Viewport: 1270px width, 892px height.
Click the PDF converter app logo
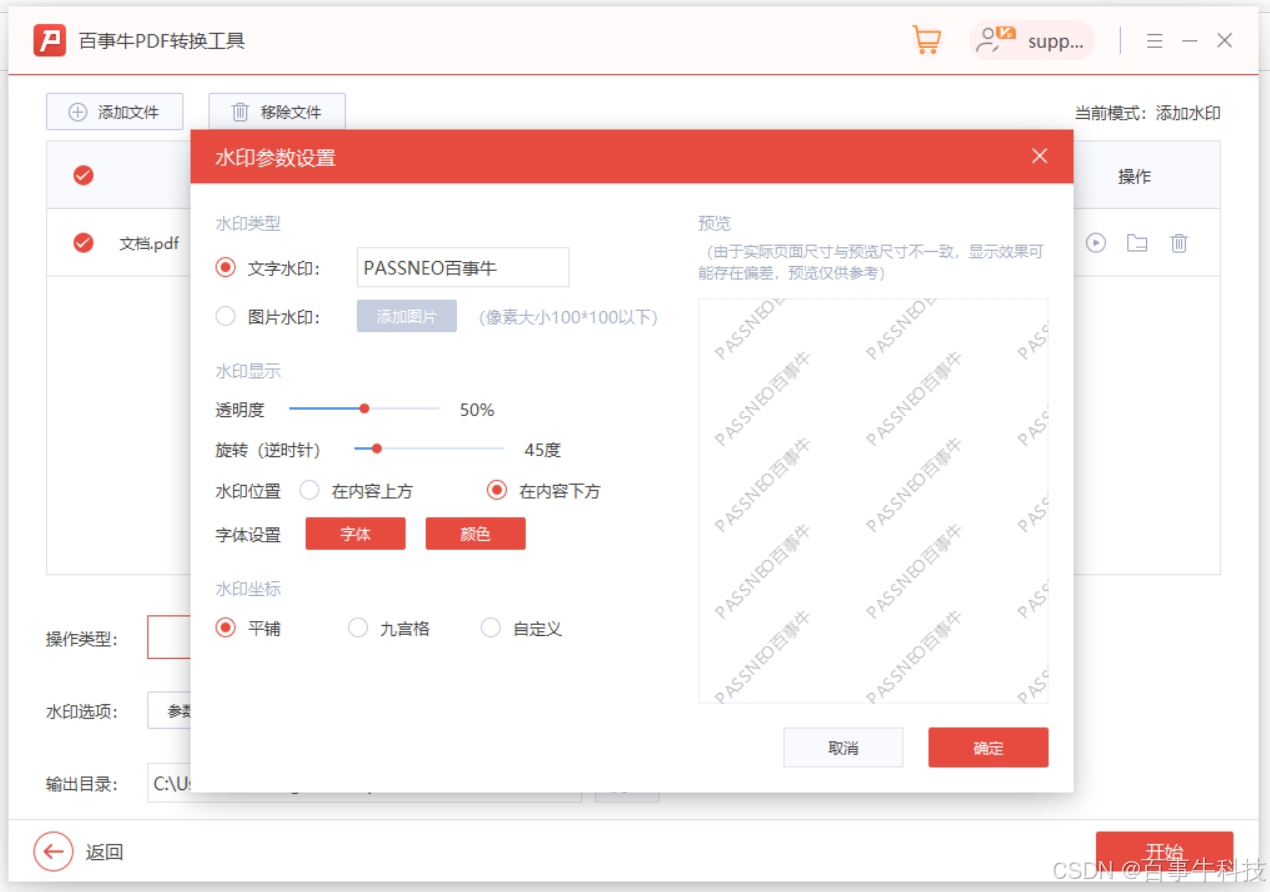click(50, 40)
